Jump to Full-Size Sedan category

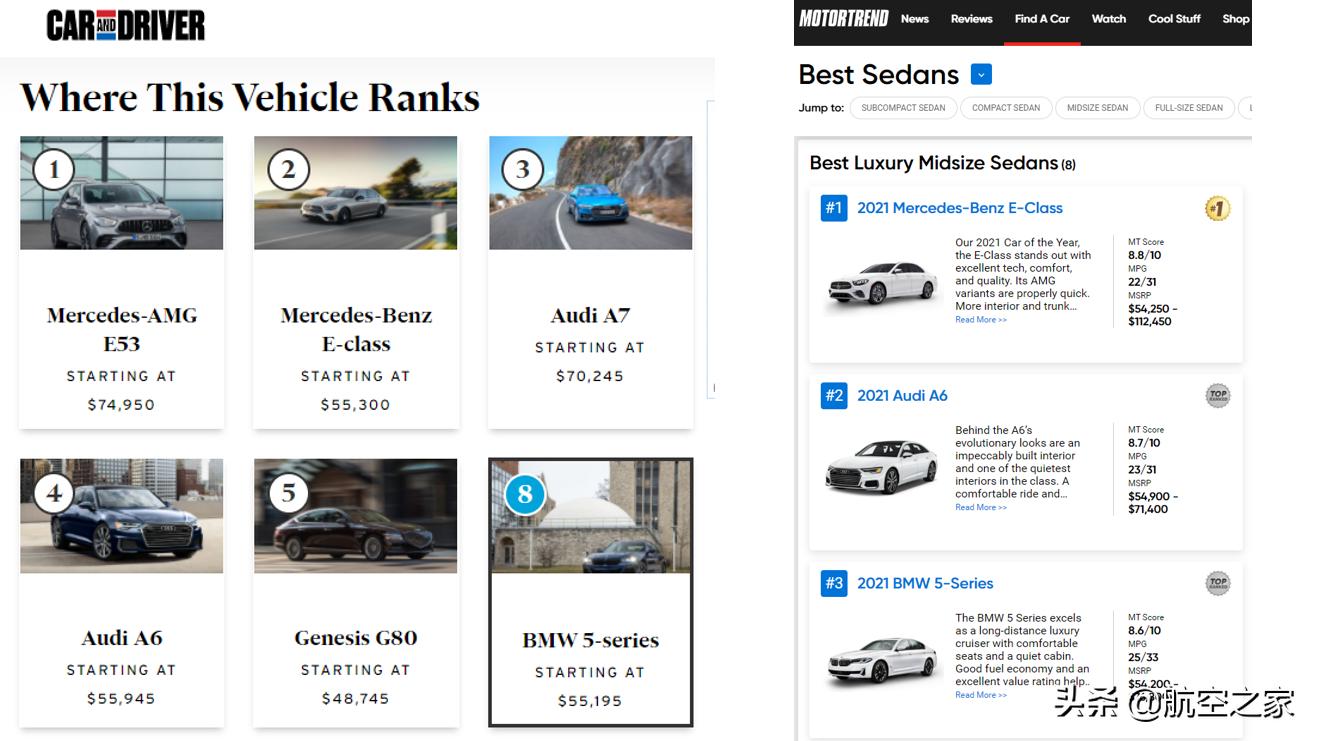(1189, 108)
